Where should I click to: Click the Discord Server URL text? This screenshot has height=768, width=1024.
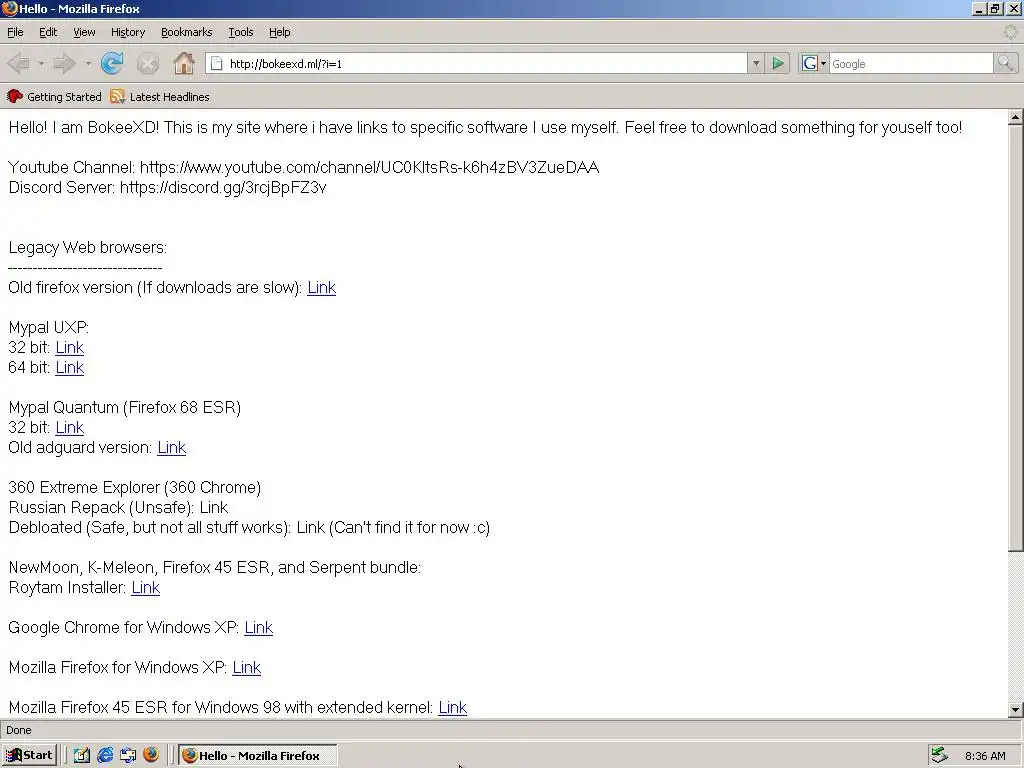223,187
